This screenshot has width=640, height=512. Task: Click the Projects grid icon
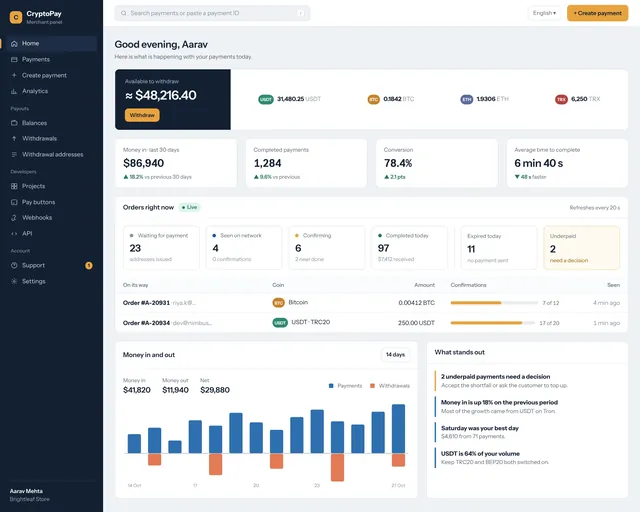[x=14, y=186]
